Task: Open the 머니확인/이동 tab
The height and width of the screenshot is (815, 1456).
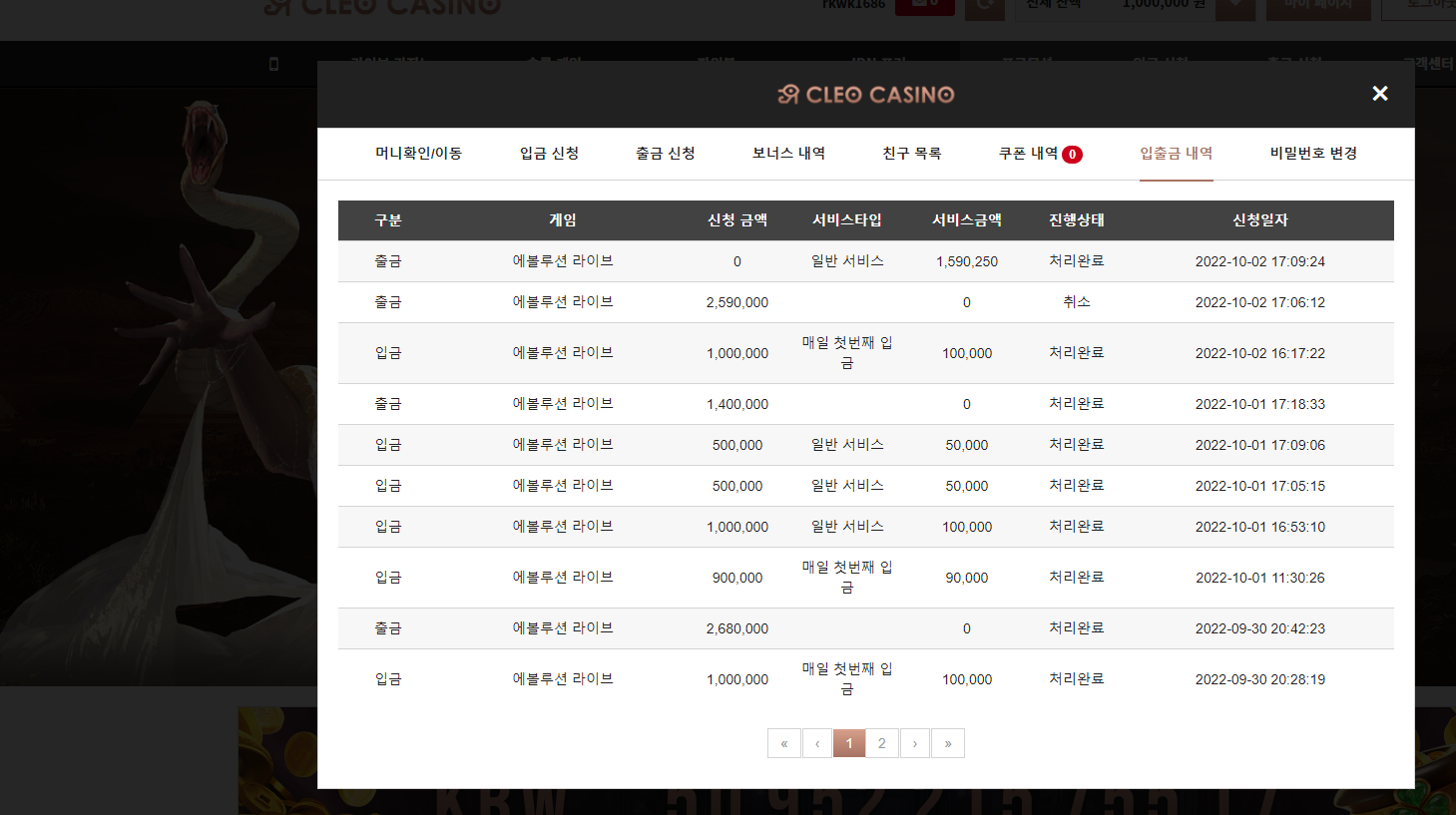Action: point(418,153)
